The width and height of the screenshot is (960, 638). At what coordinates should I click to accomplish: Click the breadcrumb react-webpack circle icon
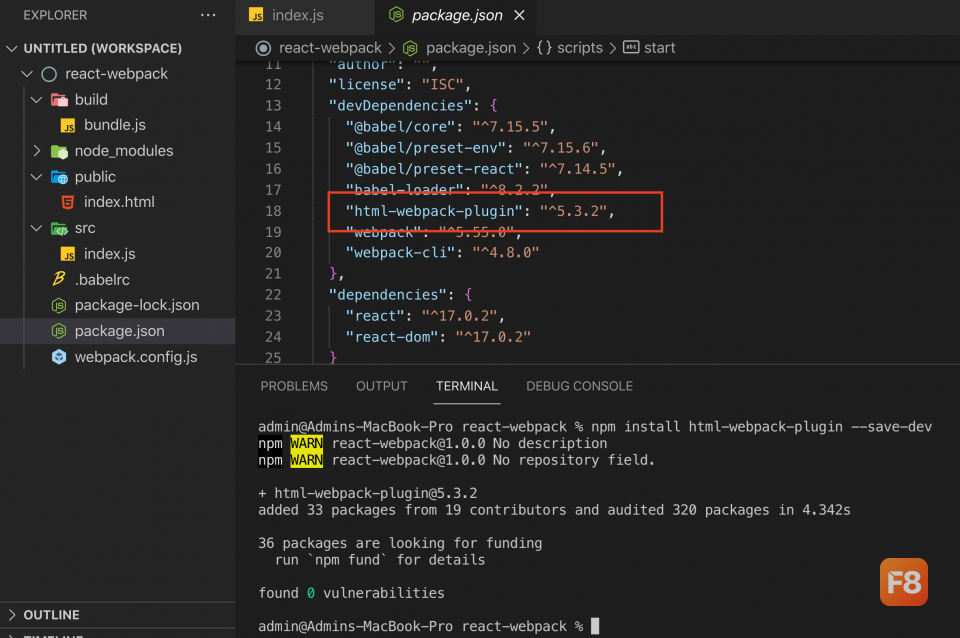pos(263,48)
